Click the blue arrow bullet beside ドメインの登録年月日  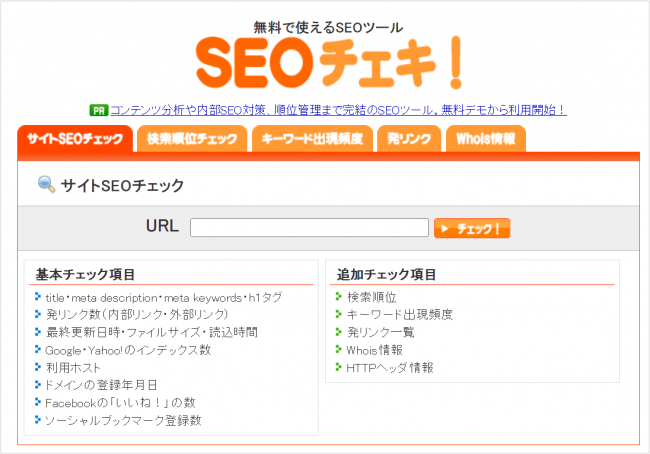pos(37,384)
